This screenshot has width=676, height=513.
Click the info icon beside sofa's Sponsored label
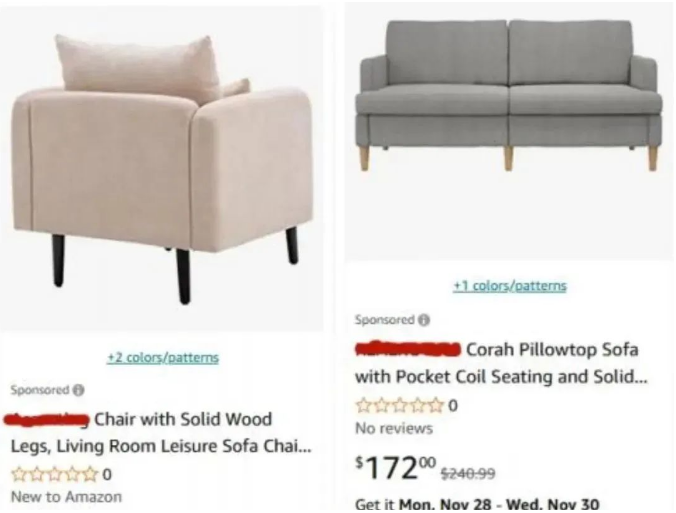(423, 320)
